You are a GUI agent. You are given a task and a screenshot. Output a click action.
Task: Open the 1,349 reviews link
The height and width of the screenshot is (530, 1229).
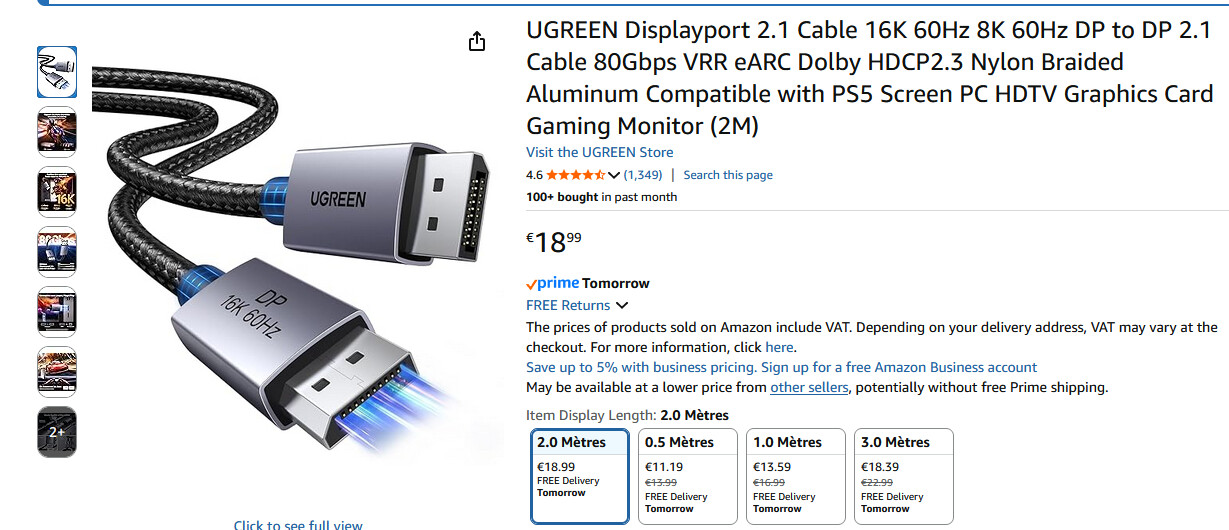click(643, 175)
